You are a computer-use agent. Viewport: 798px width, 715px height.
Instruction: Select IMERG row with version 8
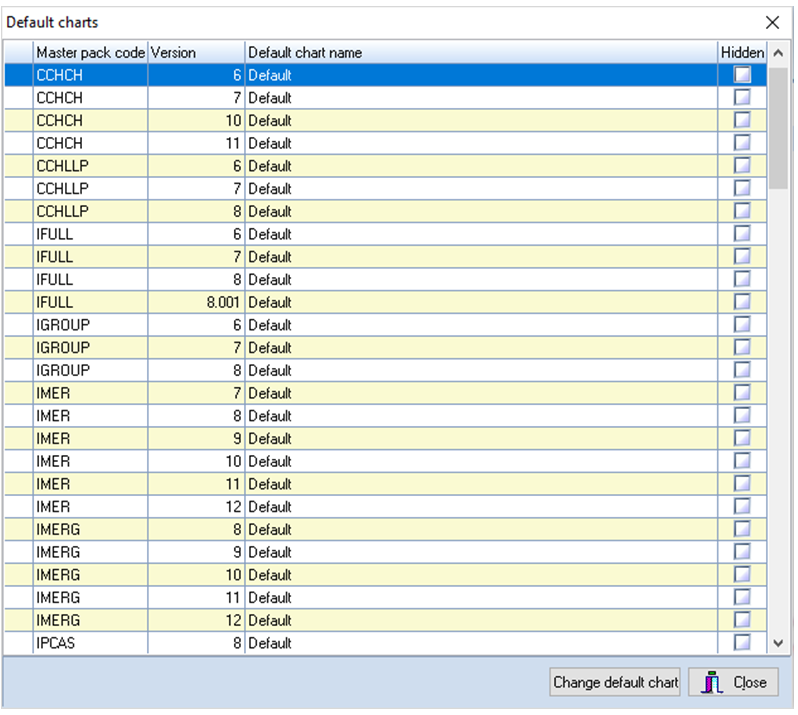[385, 529]
